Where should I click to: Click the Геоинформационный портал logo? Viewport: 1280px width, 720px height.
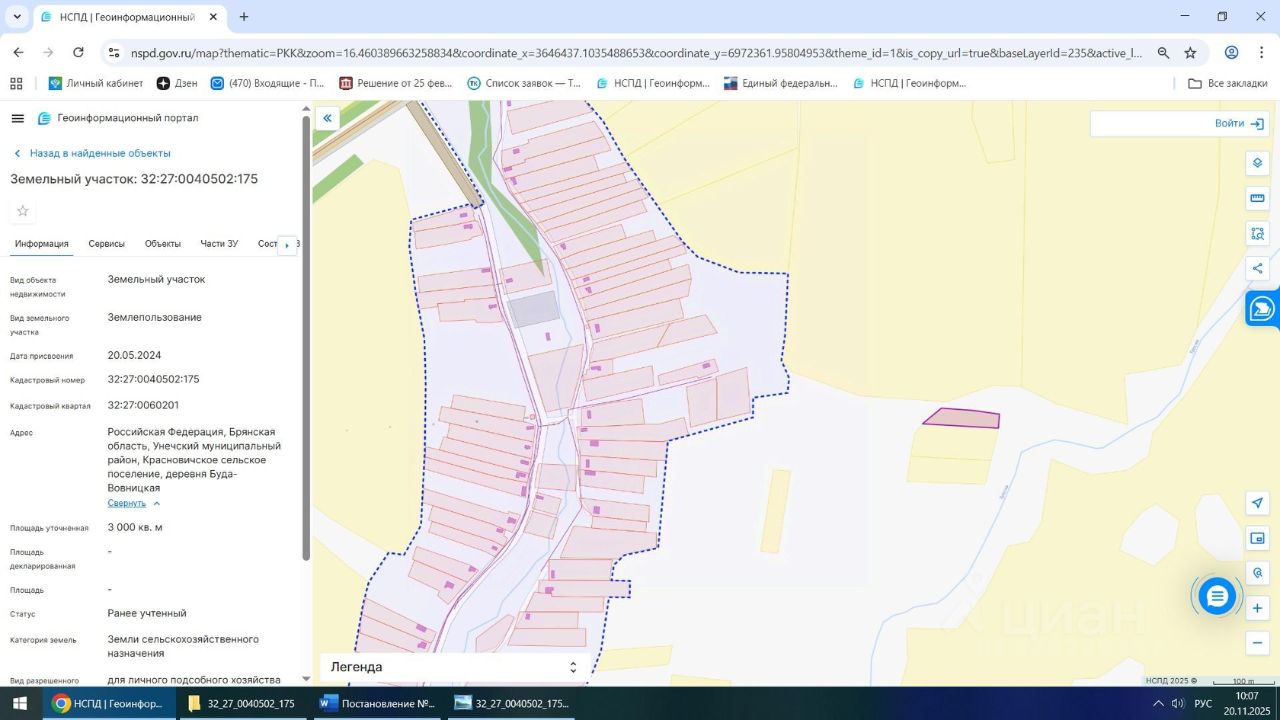pos(118,118)
